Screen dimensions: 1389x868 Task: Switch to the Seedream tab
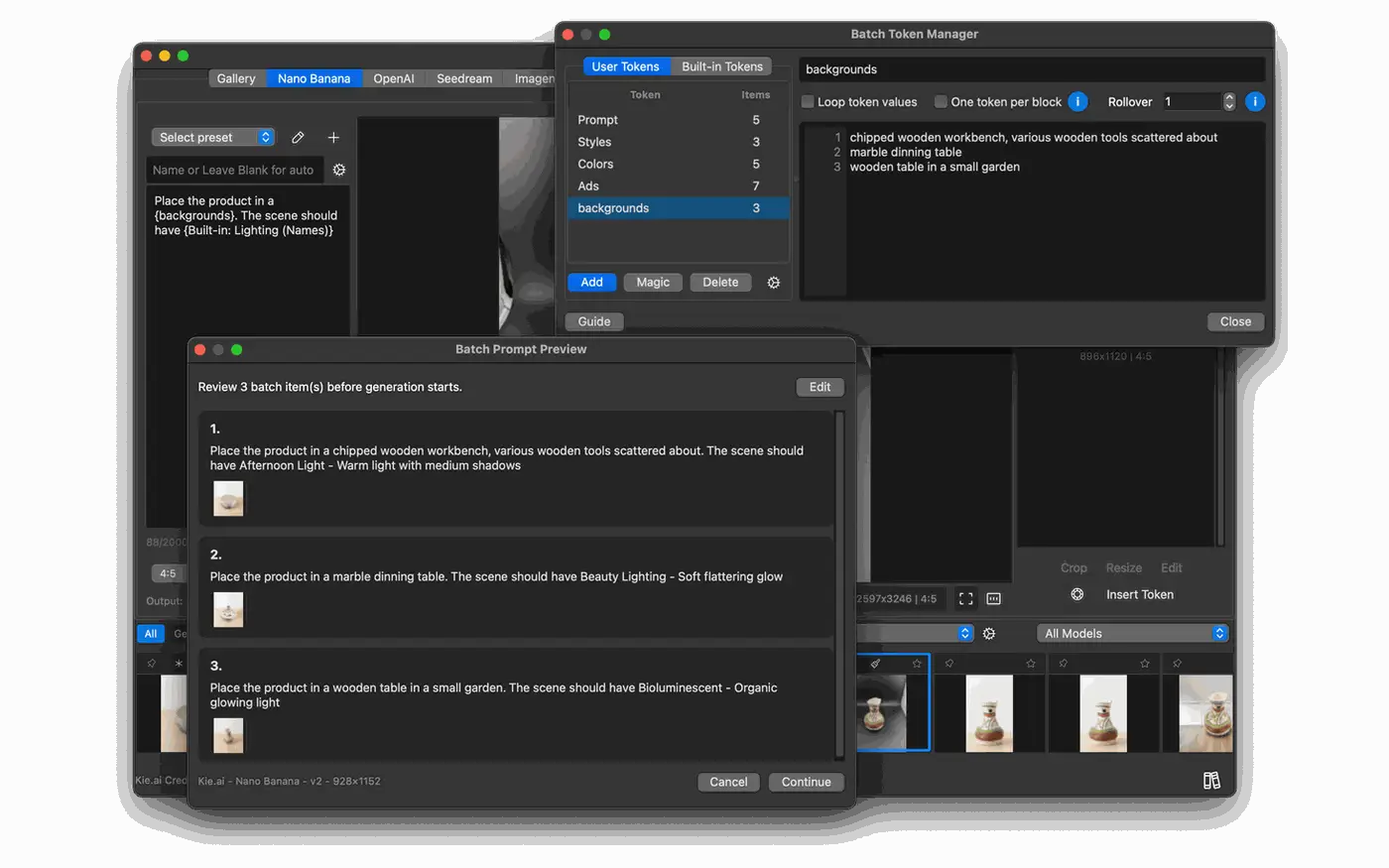coord(464,78)
